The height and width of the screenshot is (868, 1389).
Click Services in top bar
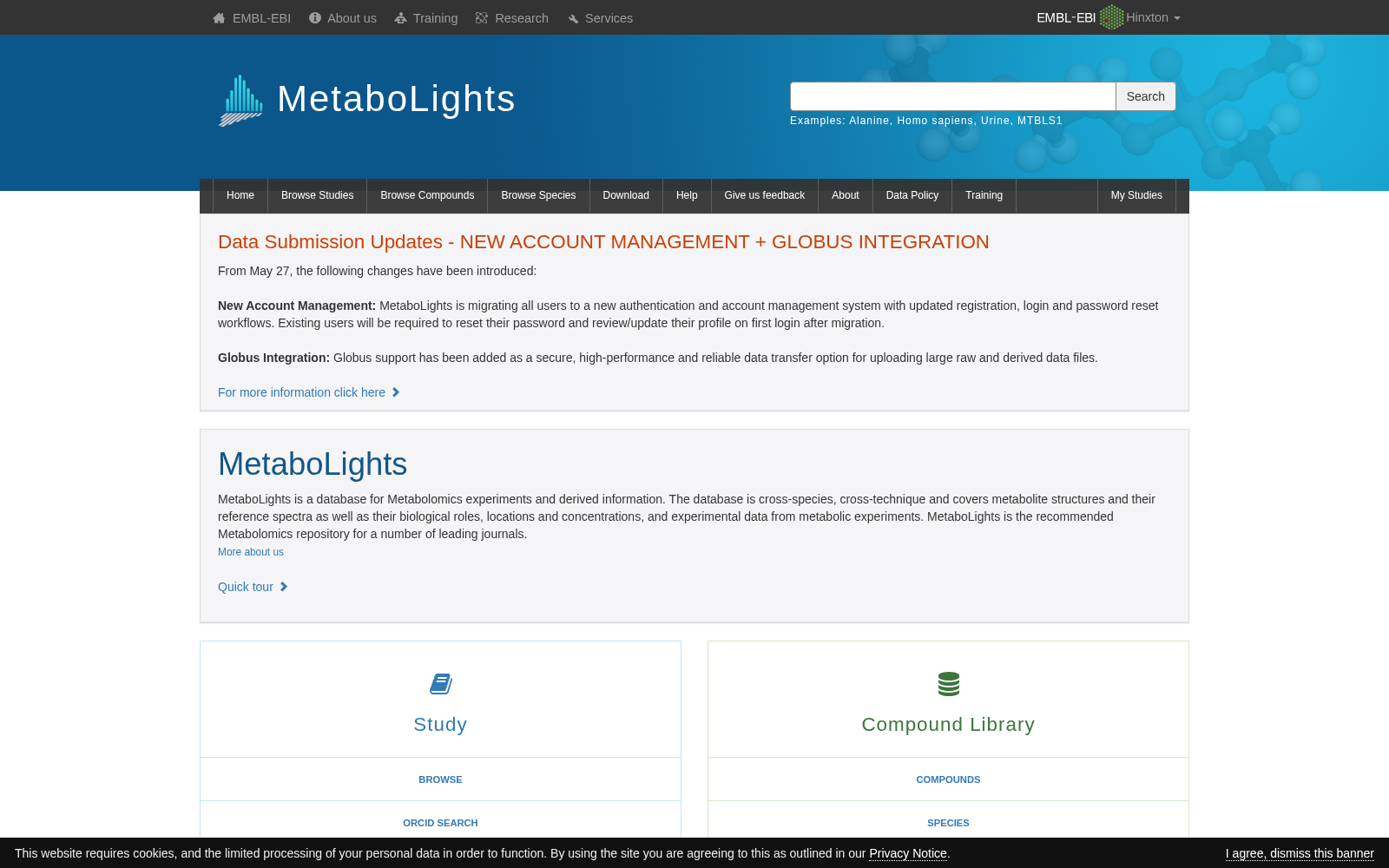pos(609,18)
